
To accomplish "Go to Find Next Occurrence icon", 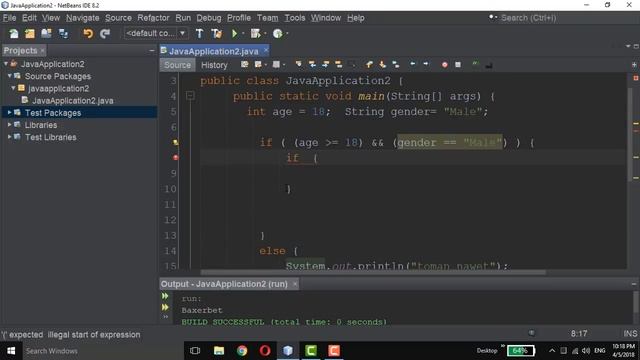I will click(x=325, y=64).
